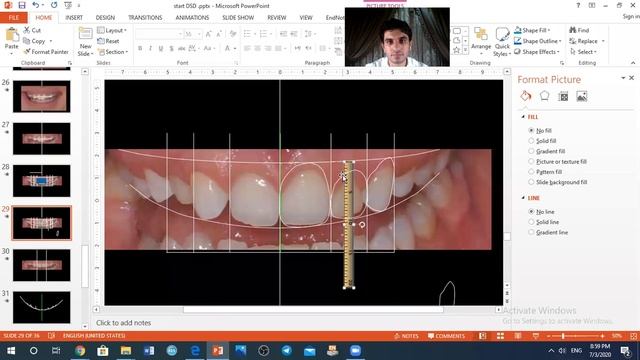
Task: Open Zoom from the taskbar
Action: point(356,351)
